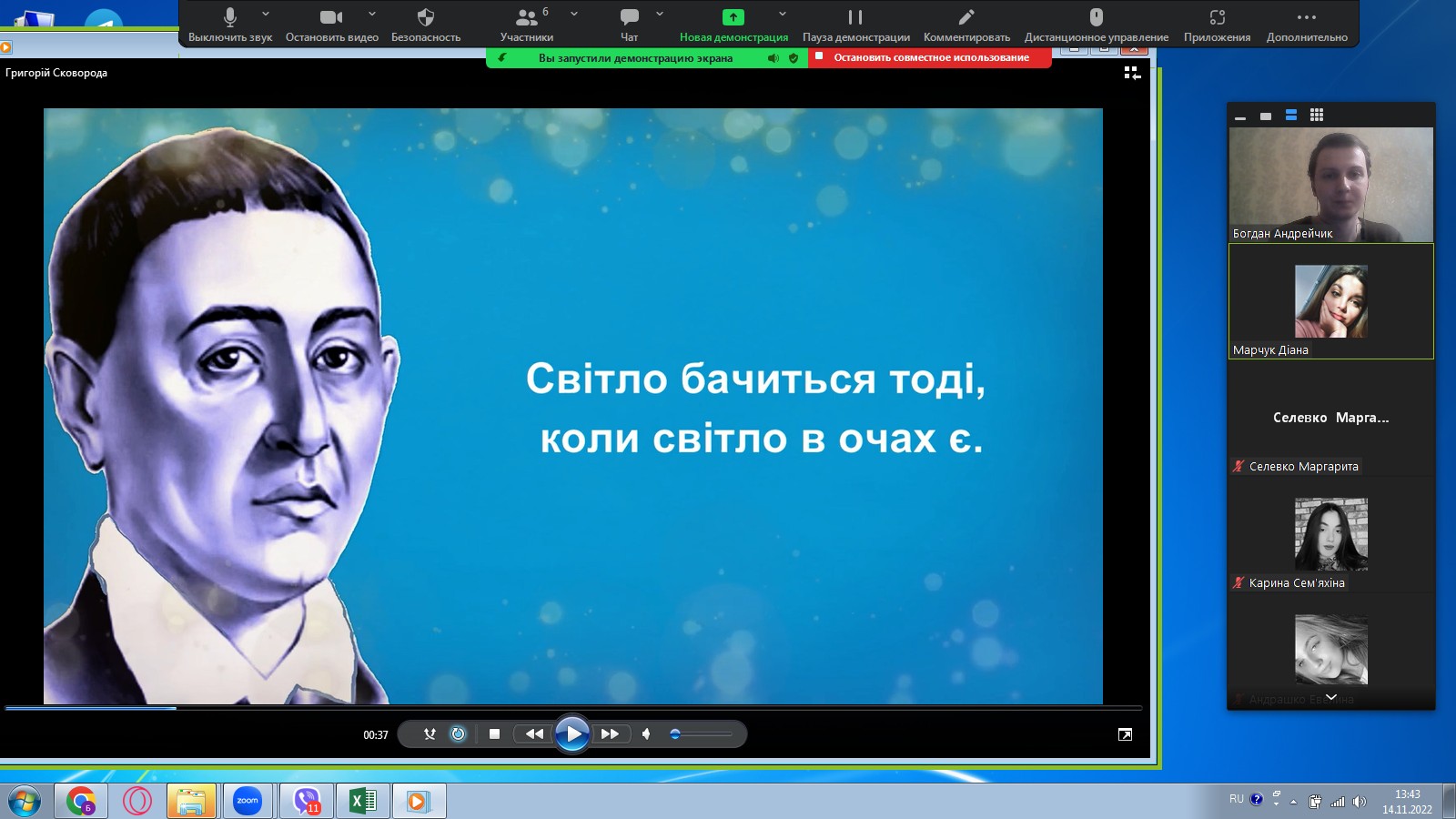Minimize Zoom video panel strip
This screenshot has width=1456, height=819.
(x=1240, y=116)
